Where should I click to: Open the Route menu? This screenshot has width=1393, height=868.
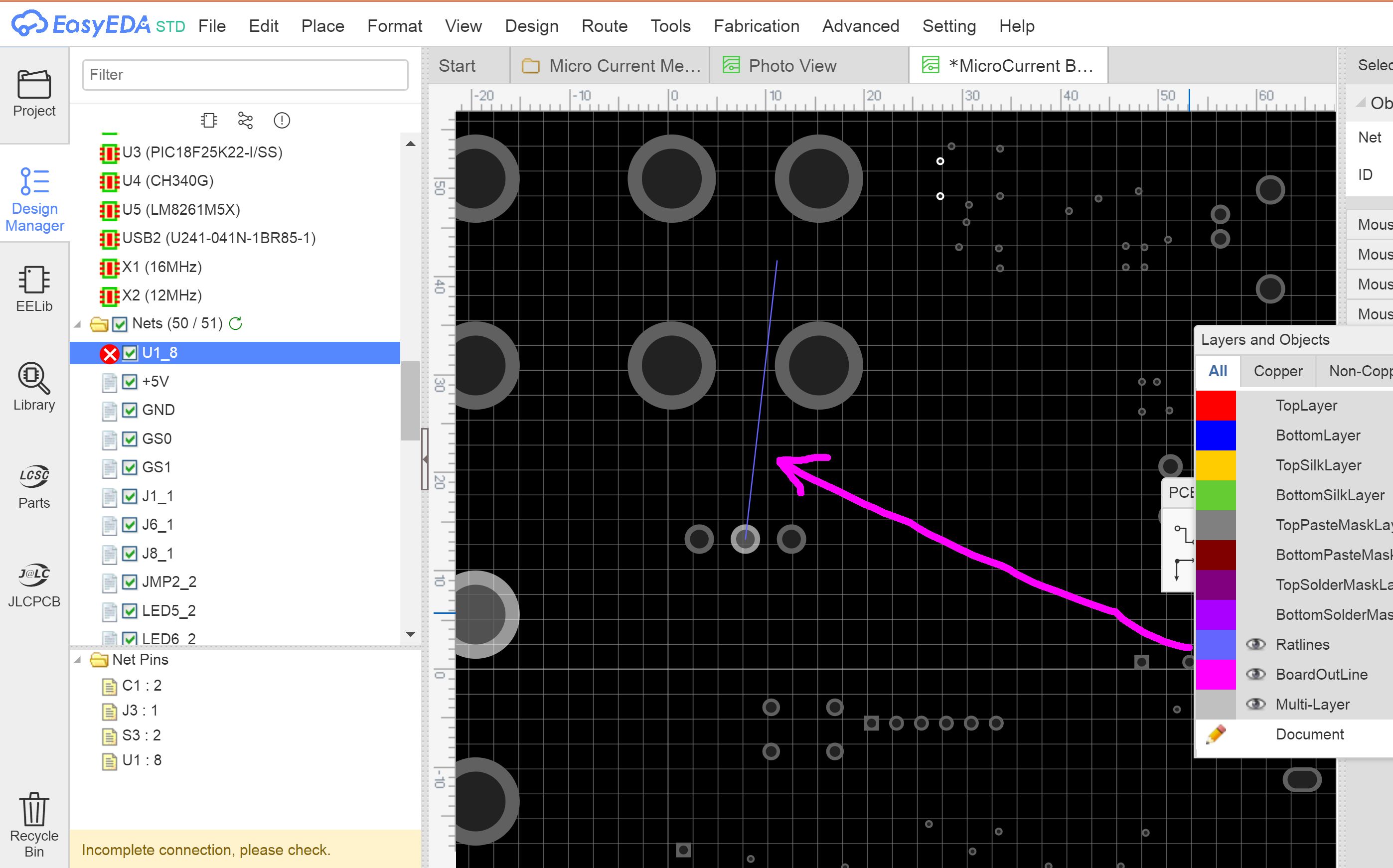(604, 26)
